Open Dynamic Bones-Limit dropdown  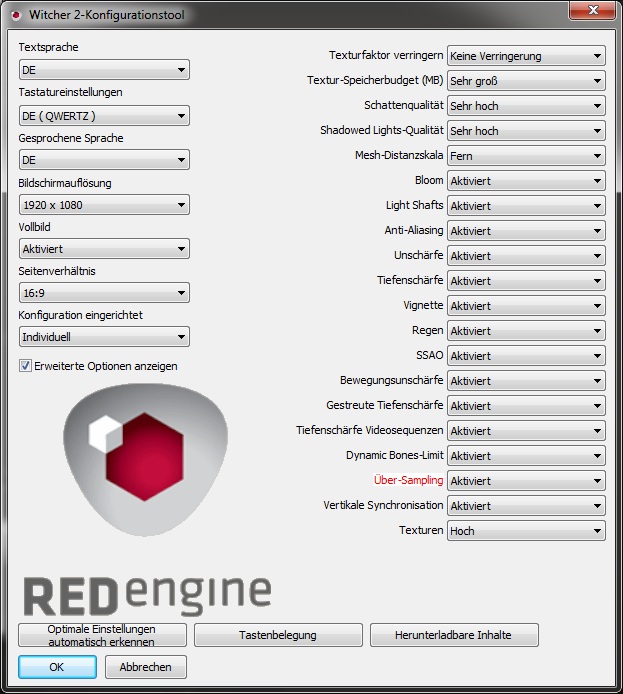[x=526, y=456]
